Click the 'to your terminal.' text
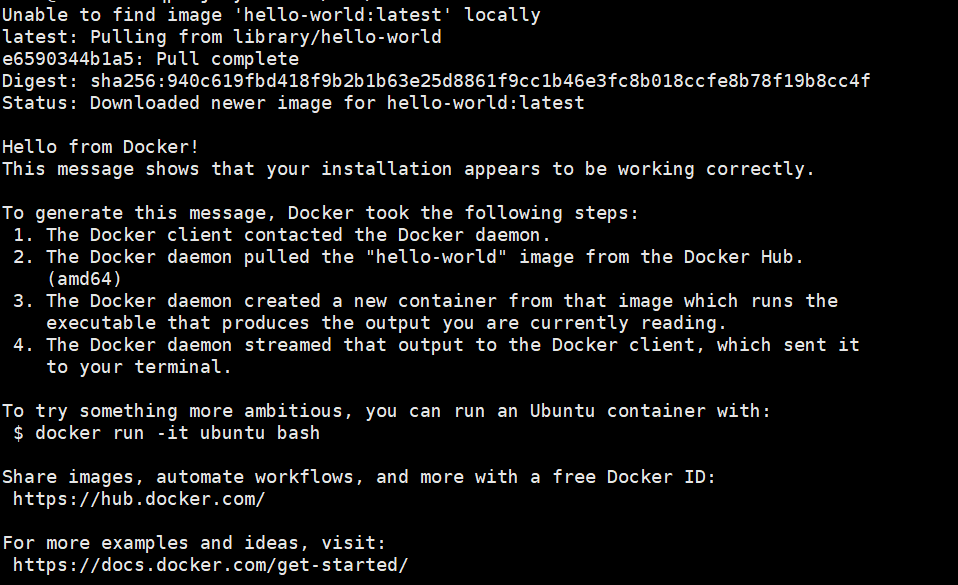This screenshot has height=585, width=958. 139,367
